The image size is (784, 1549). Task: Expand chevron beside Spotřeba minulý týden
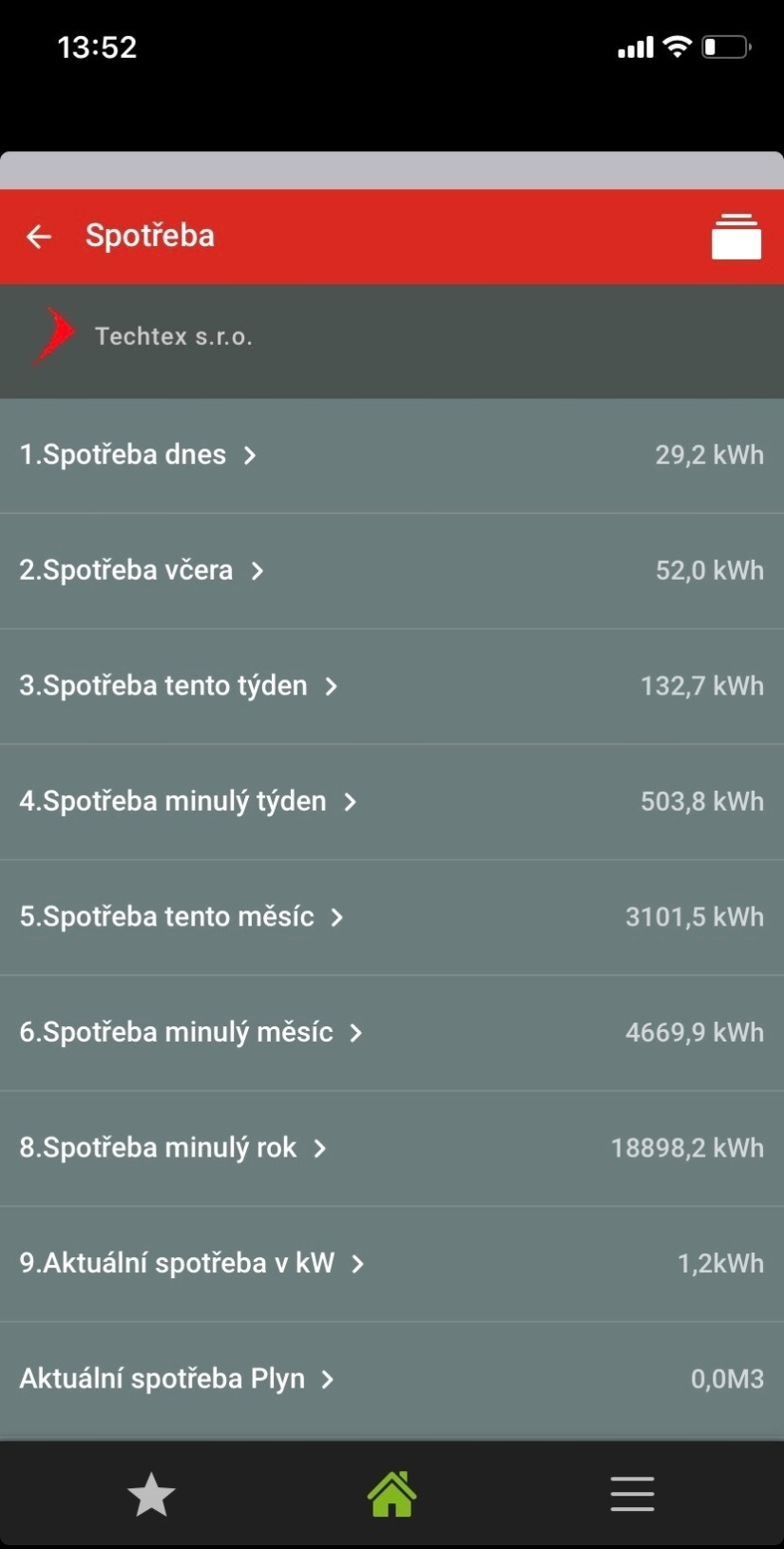[x=351, y=802]
